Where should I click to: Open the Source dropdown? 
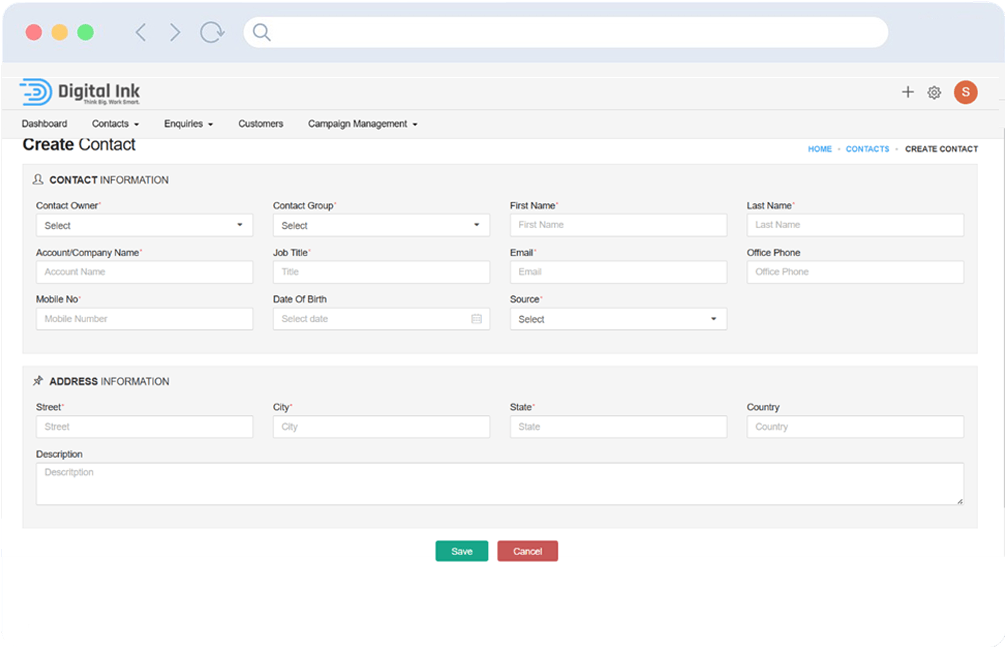click(x=618, y=319)
